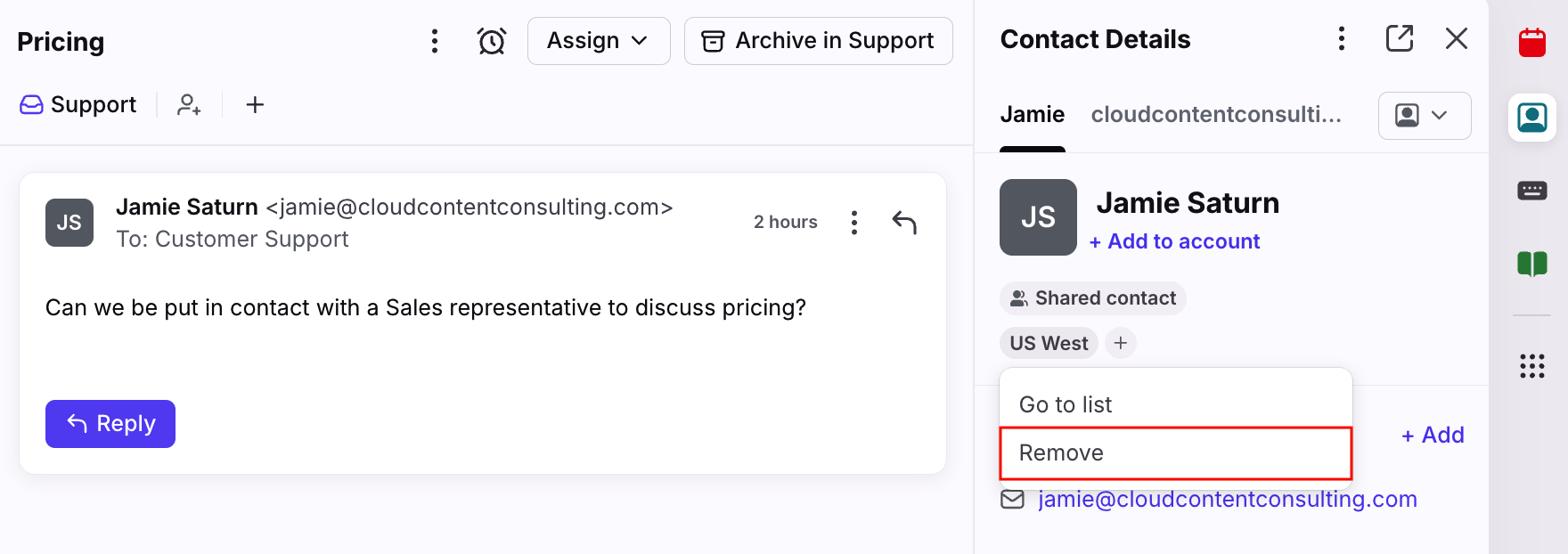The width and height of the screenshot is (1568, 554).
Task: Open the conversation more options menu
Action: [435, 41]
